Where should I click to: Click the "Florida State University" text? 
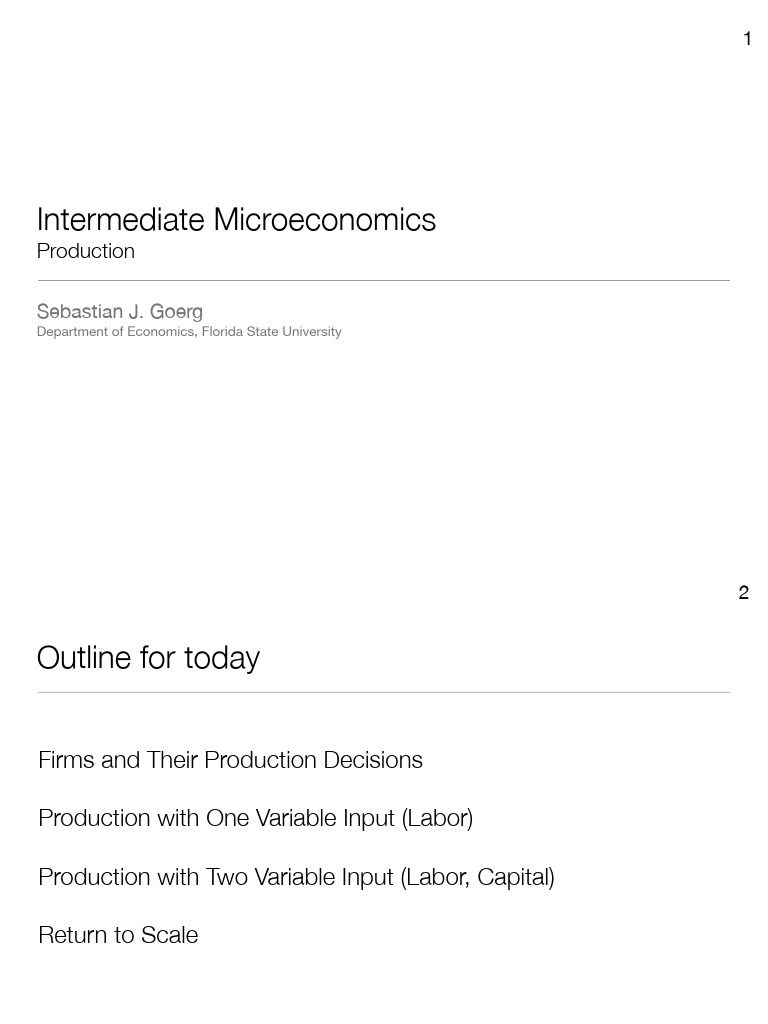point(271,332)
